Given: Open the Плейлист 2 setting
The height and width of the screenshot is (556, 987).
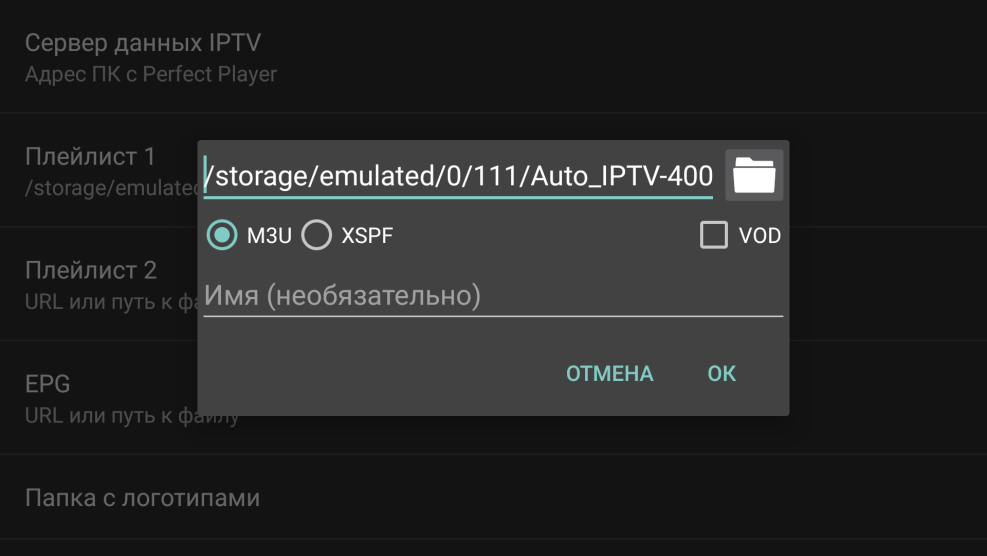Looking at the screenshot, I should 91,270.
